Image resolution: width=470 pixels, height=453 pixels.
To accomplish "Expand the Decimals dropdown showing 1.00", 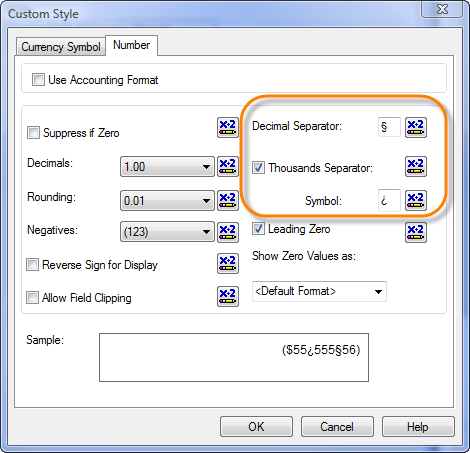I will [167, 166].
